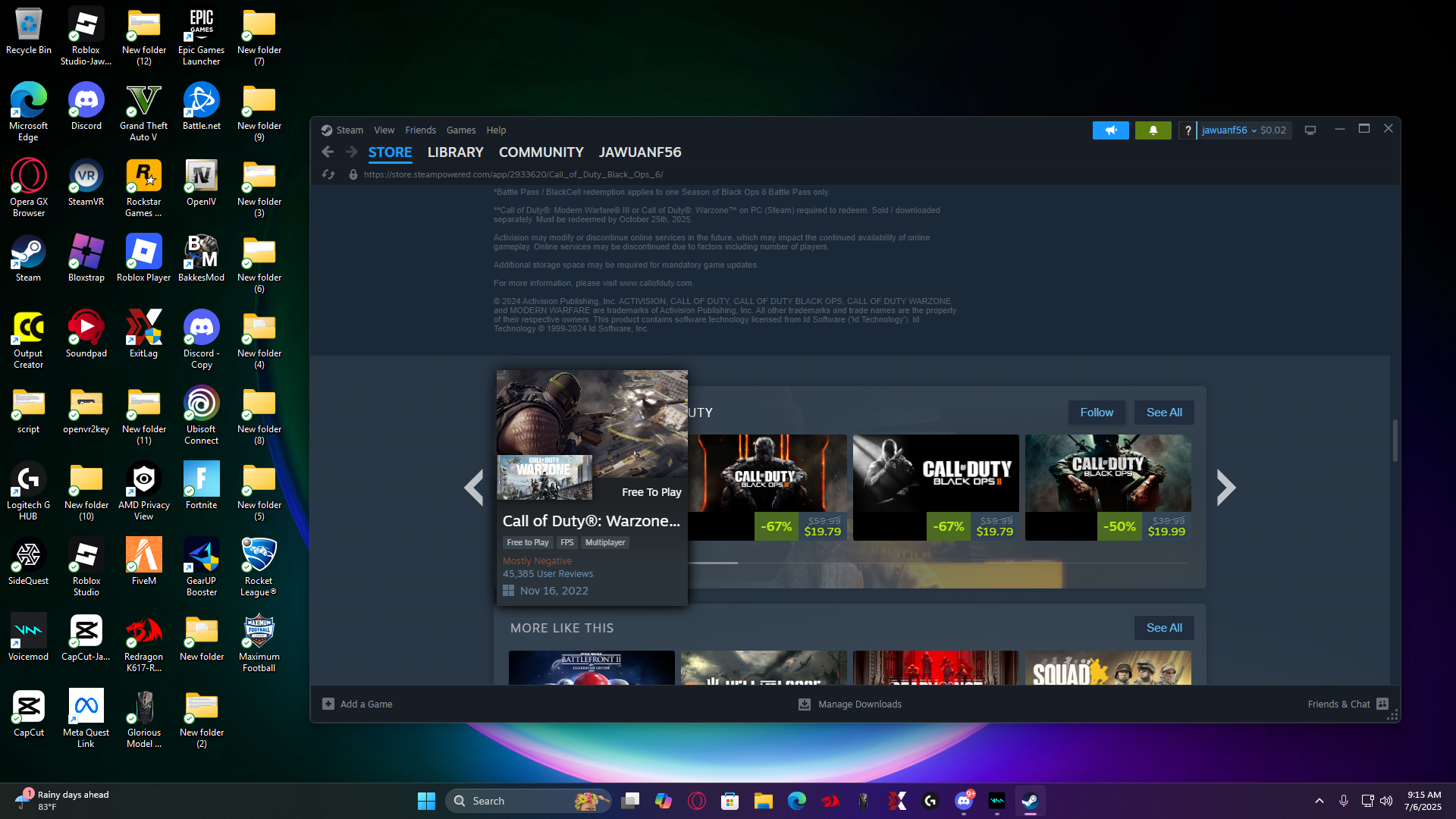Click the Steam announcements megaphone icon

coord(1110,130)
